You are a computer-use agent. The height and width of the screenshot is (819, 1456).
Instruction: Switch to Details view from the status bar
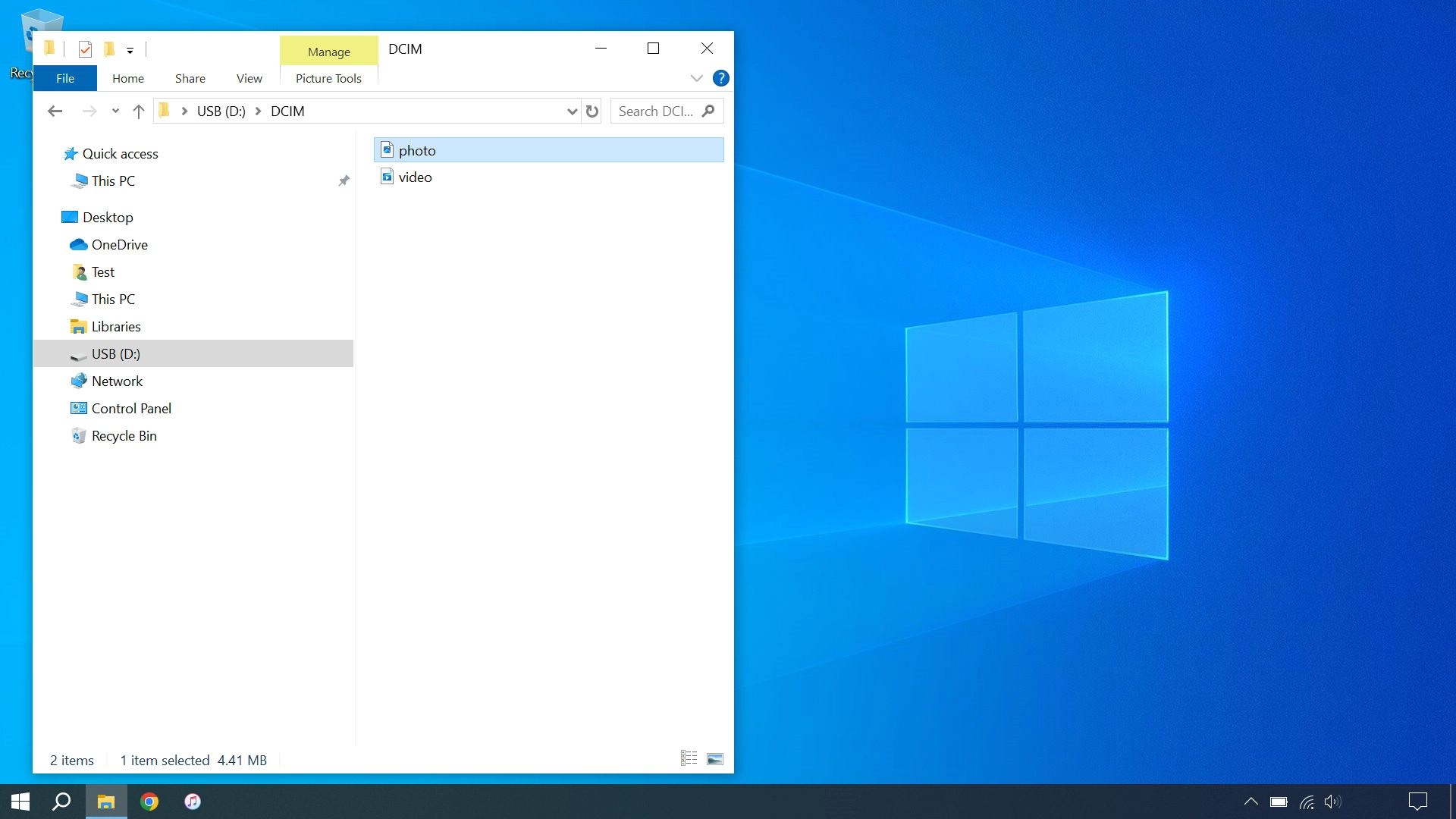click(688, 758)
